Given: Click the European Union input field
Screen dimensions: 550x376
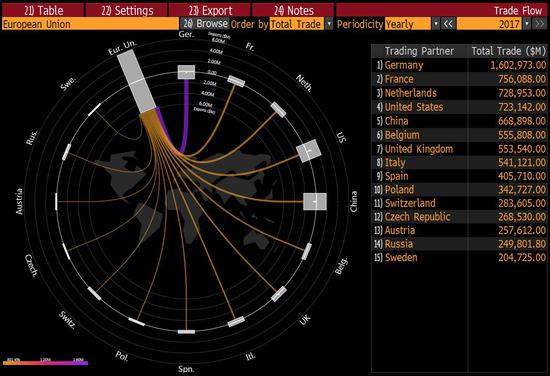Looking at the screenshot, I should click(90, 24).
